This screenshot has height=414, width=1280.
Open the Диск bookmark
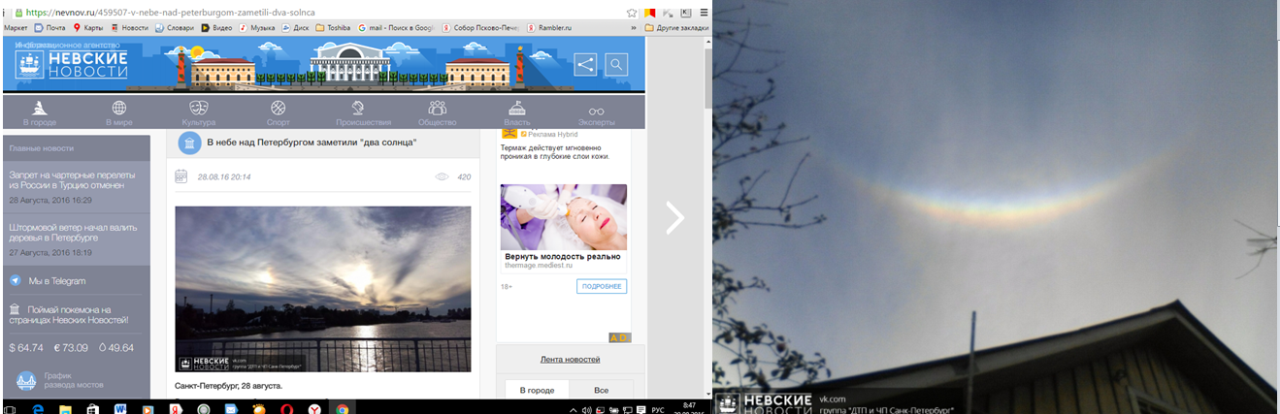click(296, 28)
